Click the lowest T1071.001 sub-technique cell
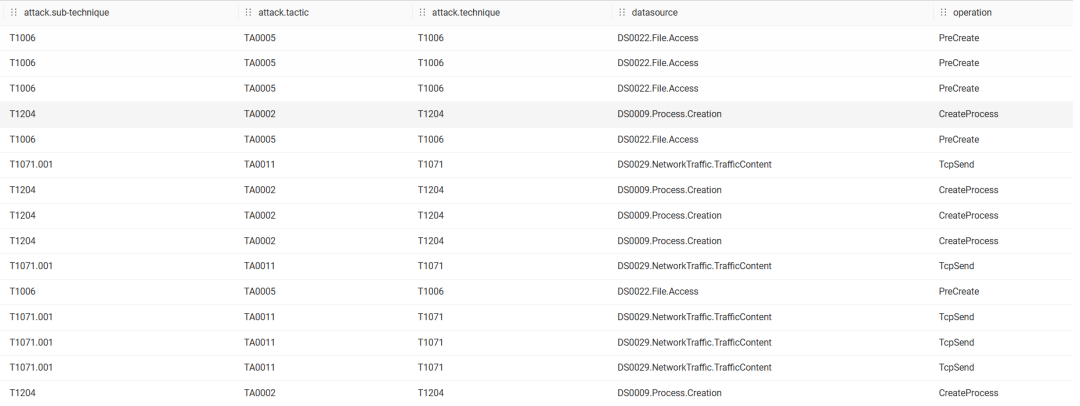 click(31, 367)
